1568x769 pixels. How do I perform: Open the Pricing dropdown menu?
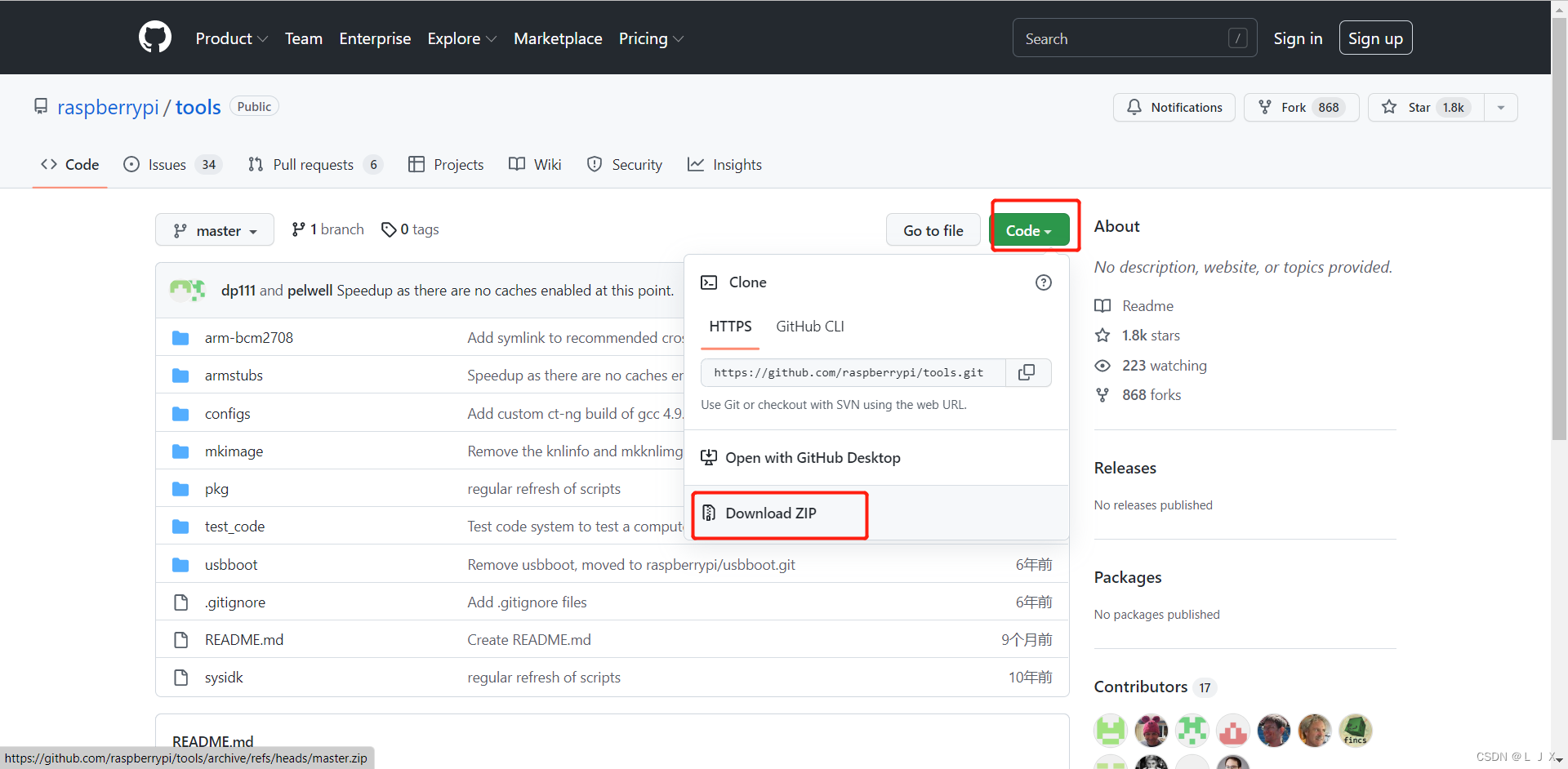[x=651, y=38]
